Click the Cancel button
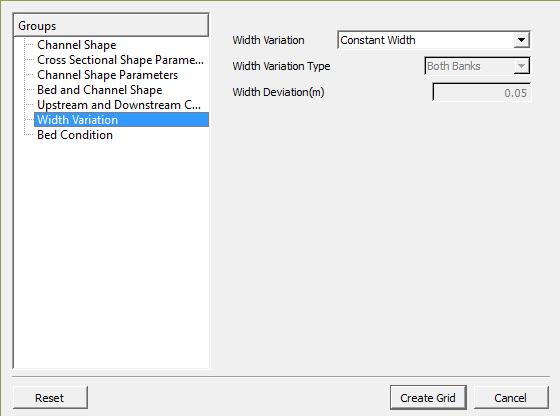Image resolution: width=560 pixels, height=416 pixels. [511, 397]
